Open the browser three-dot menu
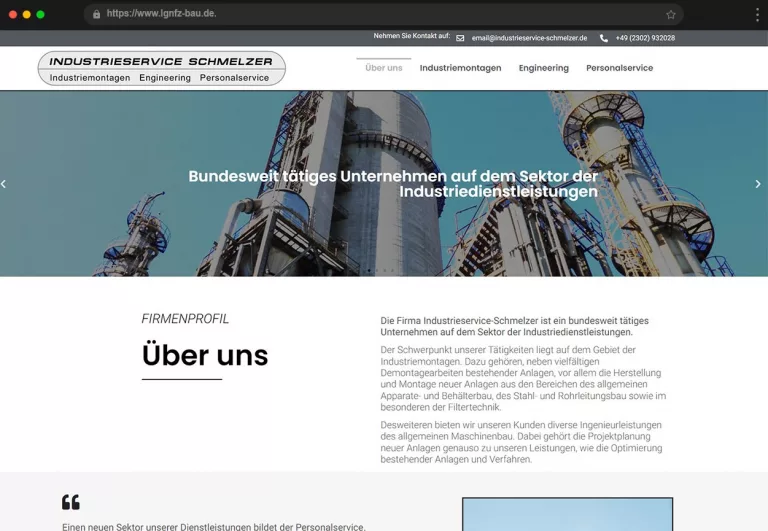Screen dimensions: 768x531 tap(757, 15)
